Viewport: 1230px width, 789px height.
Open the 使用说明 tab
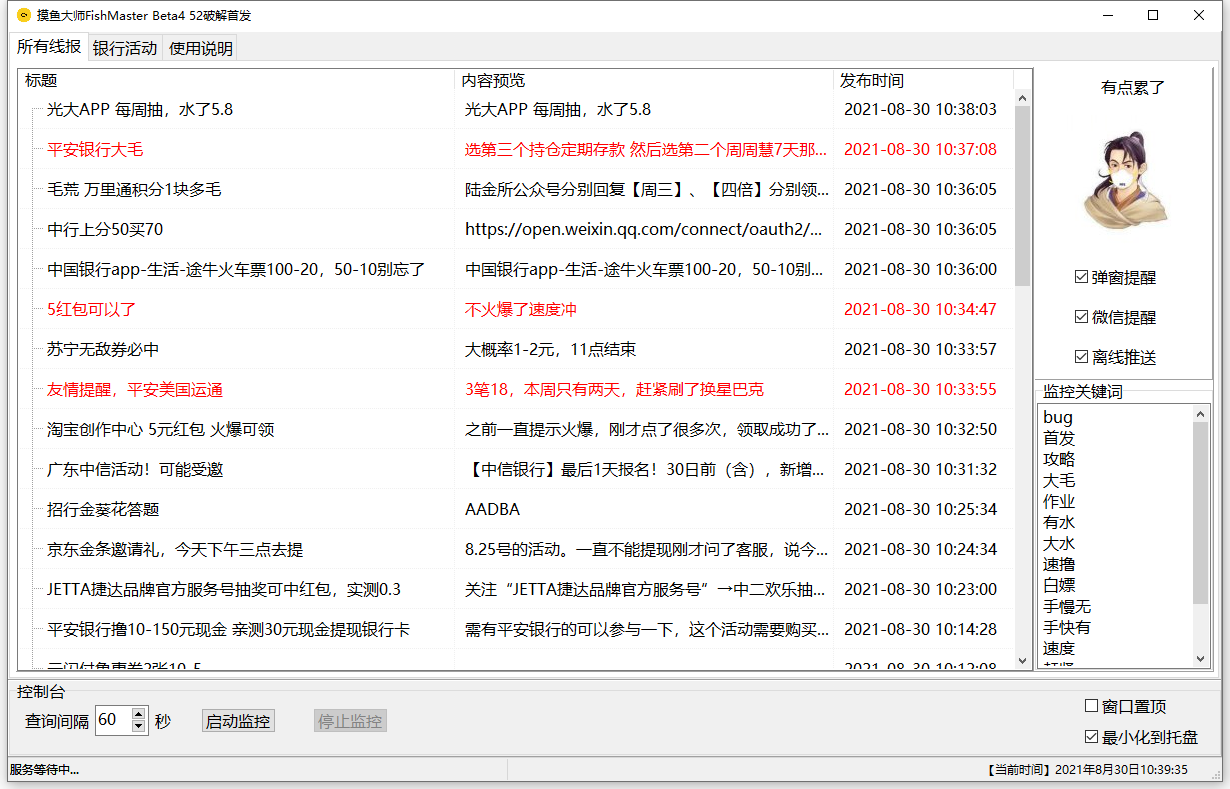click(x=200, y=48)
